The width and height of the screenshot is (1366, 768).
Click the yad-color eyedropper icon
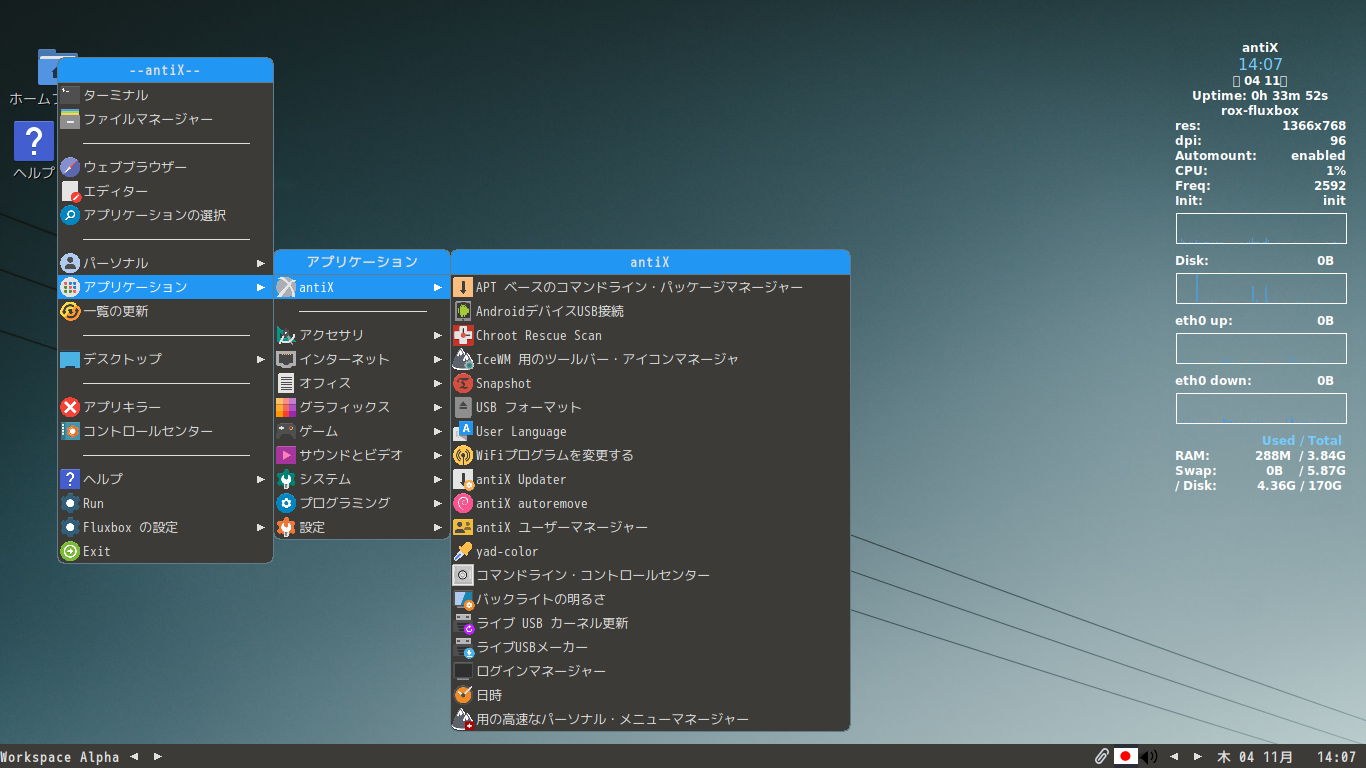click(x=463, y=551)
